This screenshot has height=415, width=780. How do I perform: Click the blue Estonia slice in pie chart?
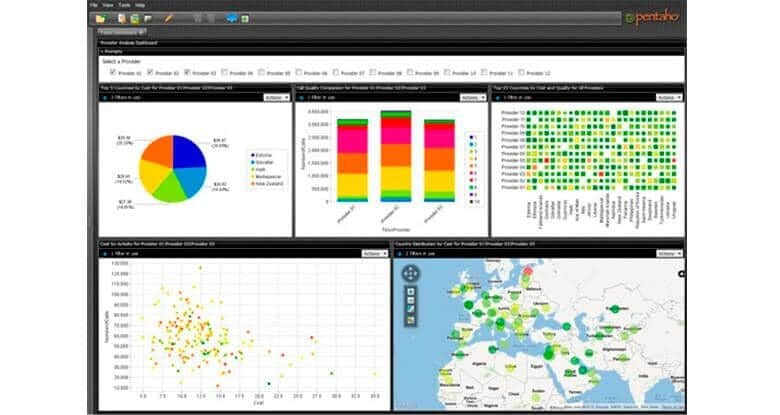point(189,152)
